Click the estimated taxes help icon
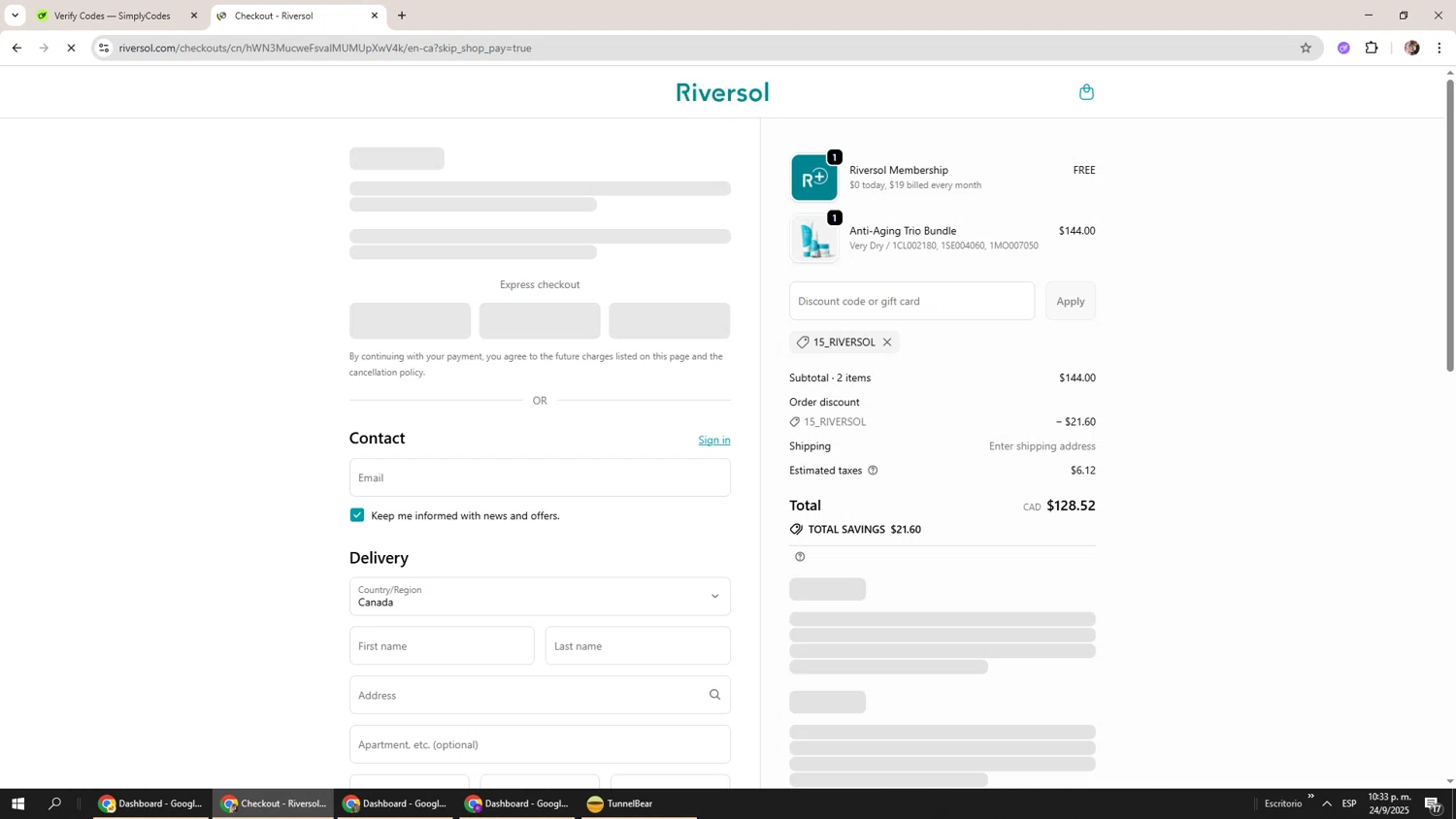The width and height of the screenshot is (1456, 819). click(x=873, y=471)
